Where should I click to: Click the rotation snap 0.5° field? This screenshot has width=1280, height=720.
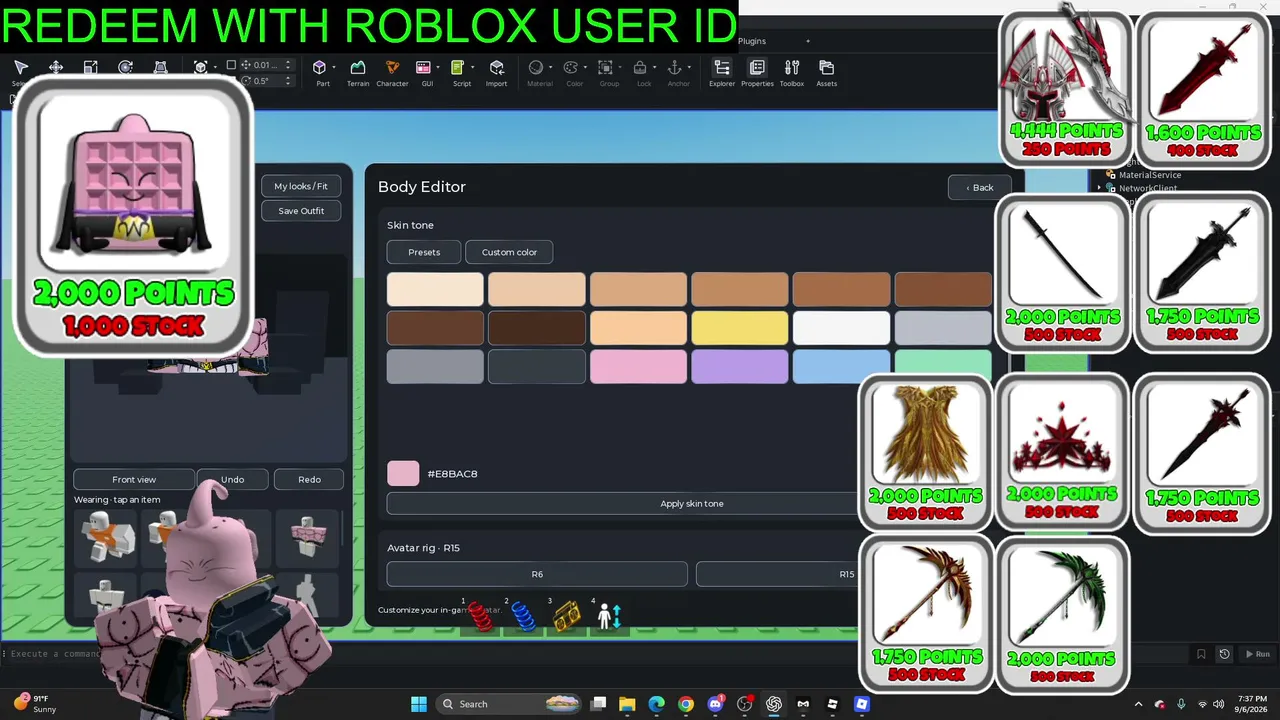268,81
